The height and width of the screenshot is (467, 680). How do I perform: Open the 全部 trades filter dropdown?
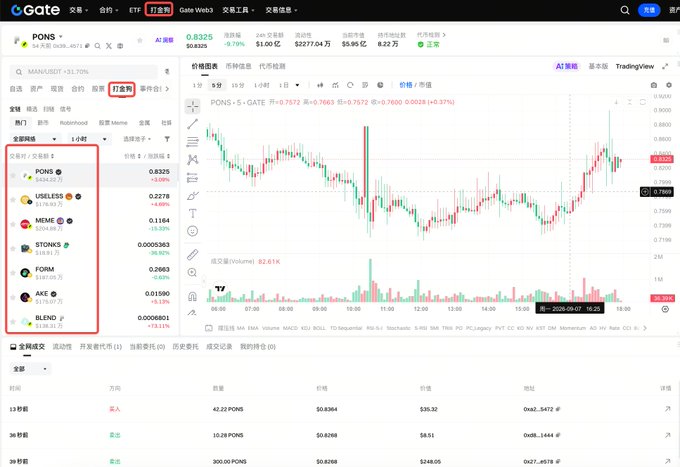coord(29,369)
